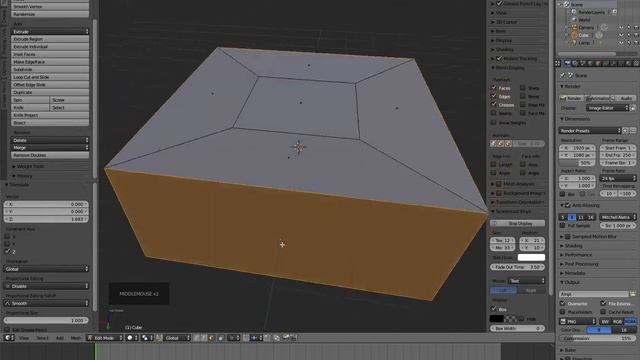Enable the Seams overlay checkbox
This screenshot has height=360, width=640.
click(x=494, y=113)
